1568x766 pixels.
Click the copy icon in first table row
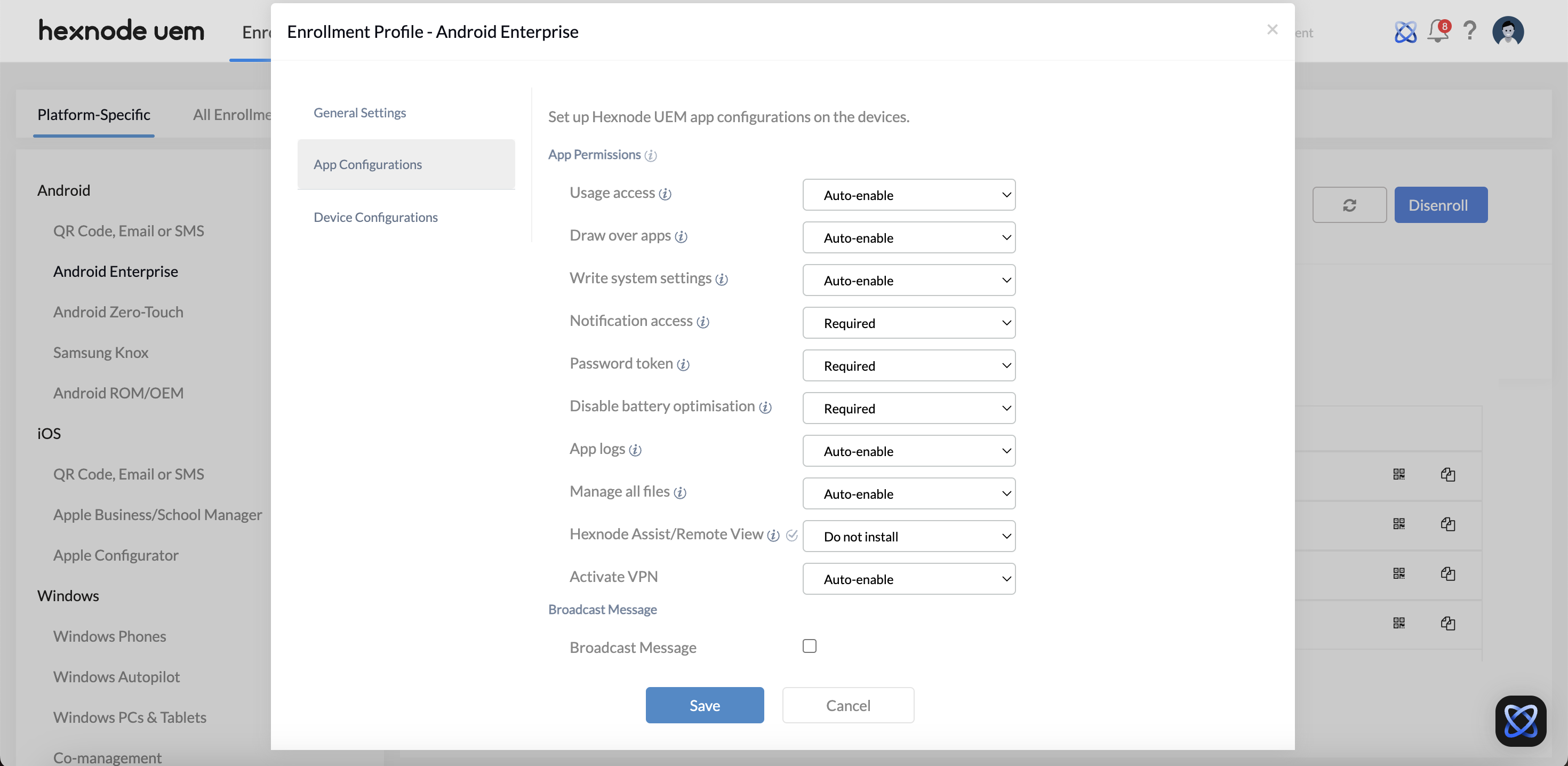coord(1448,474)
